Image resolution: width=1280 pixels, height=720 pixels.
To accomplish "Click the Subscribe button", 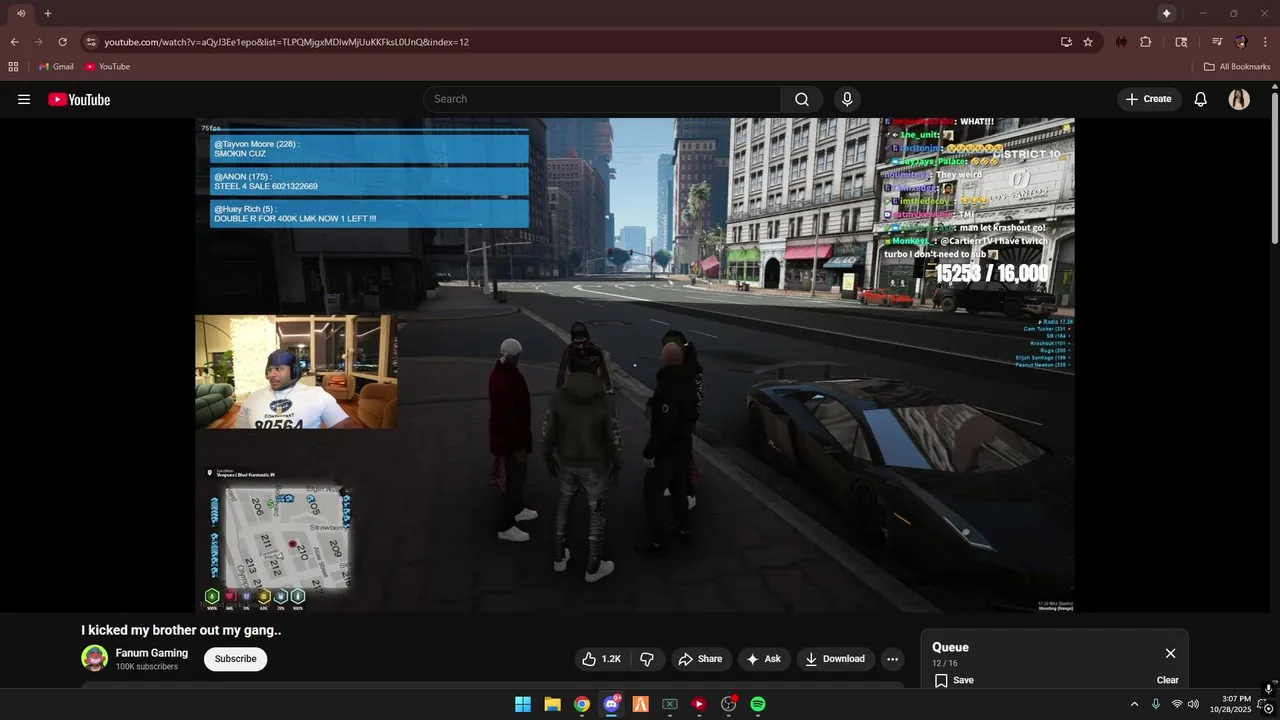I will pos(236,659).
